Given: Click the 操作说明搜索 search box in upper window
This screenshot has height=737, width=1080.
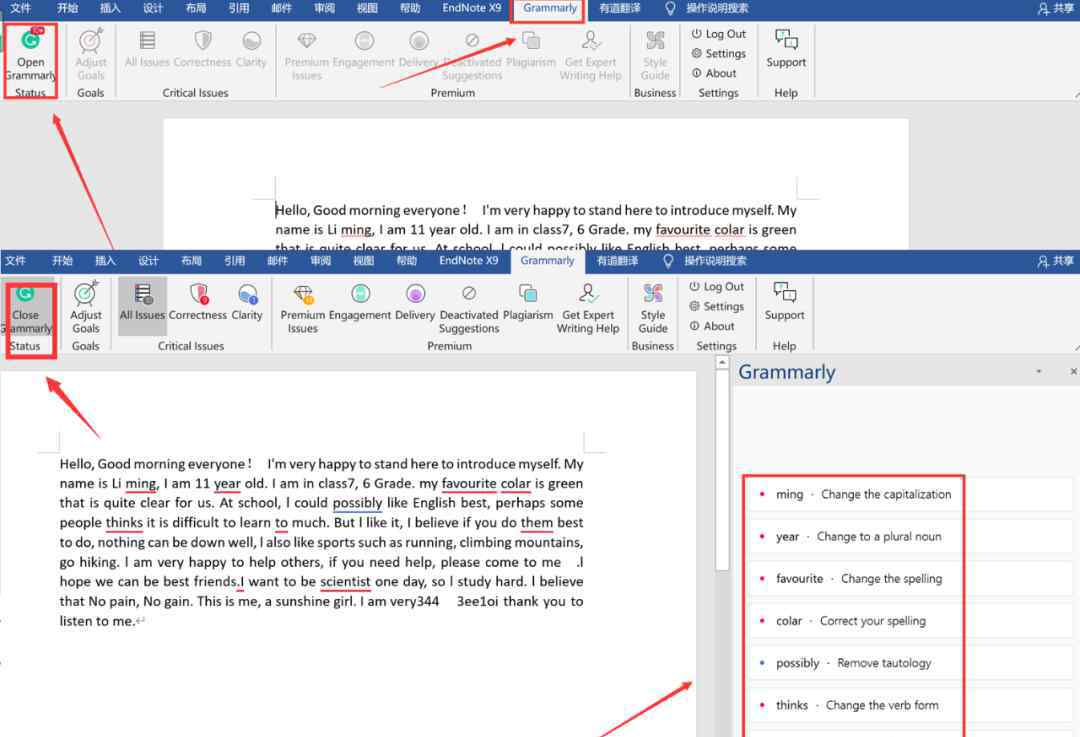Looking at the screenshot, I should coord(708,8).
